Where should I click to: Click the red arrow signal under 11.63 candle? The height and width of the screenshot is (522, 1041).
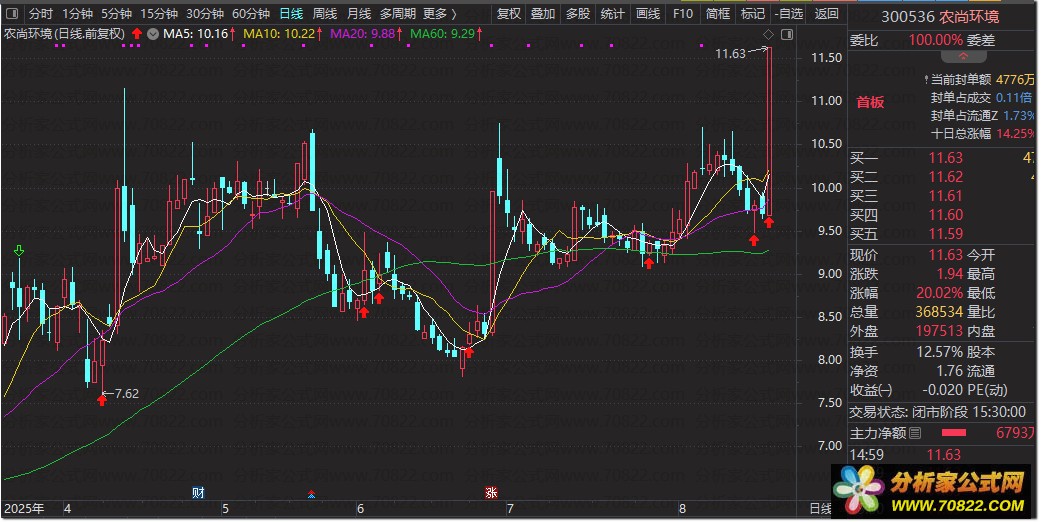point(769,222)
